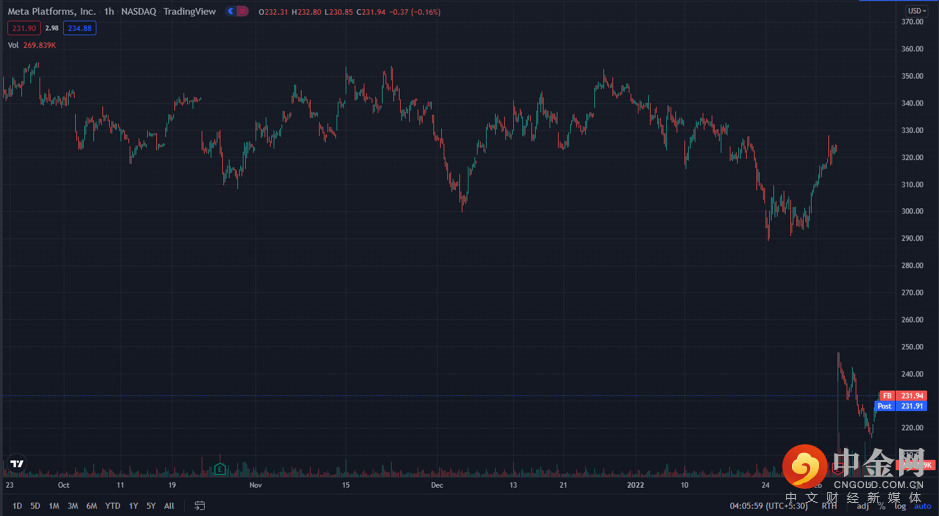This screenshot has height=516, width=939.
Task: Click the Dec label on time axis
Action: pyautogui.click(x=437, y=485)
